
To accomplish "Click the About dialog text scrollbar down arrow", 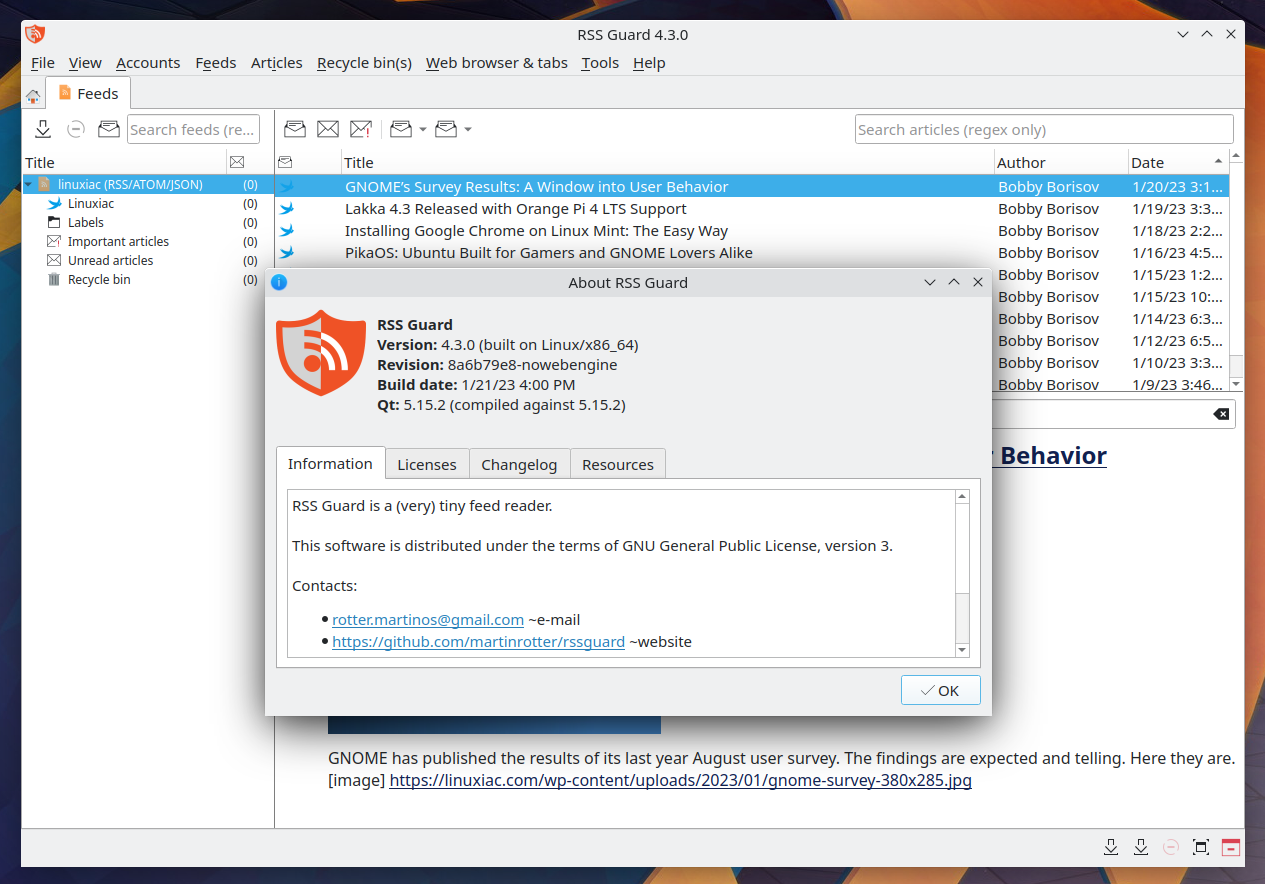I will 962,650.
